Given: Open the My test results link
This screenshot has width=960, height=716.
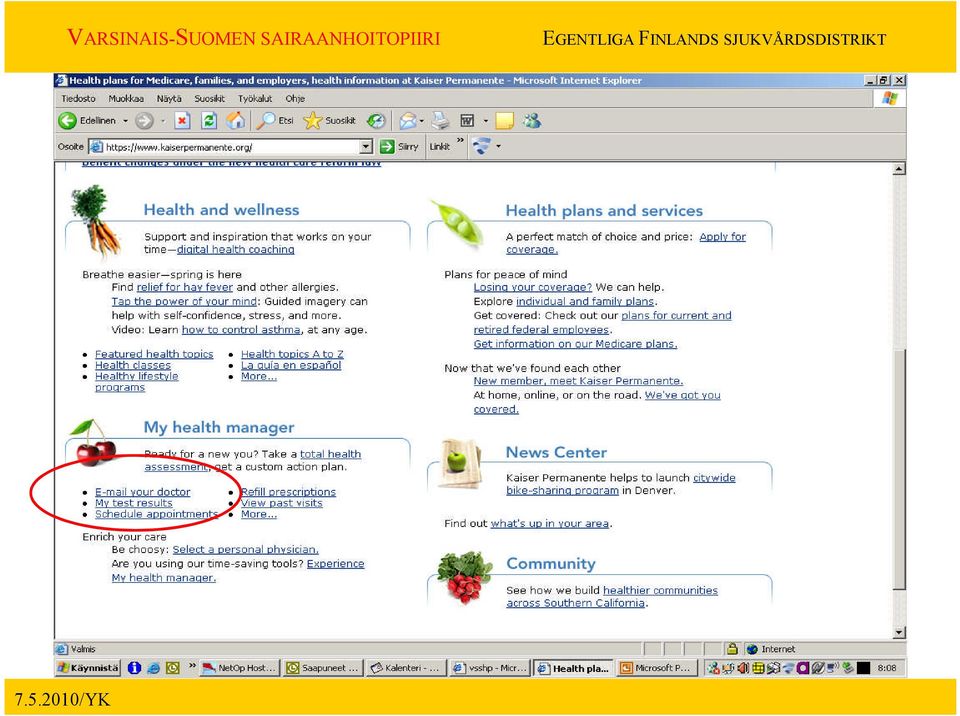Looking at the screenshot, I should (x=133, y=503).
